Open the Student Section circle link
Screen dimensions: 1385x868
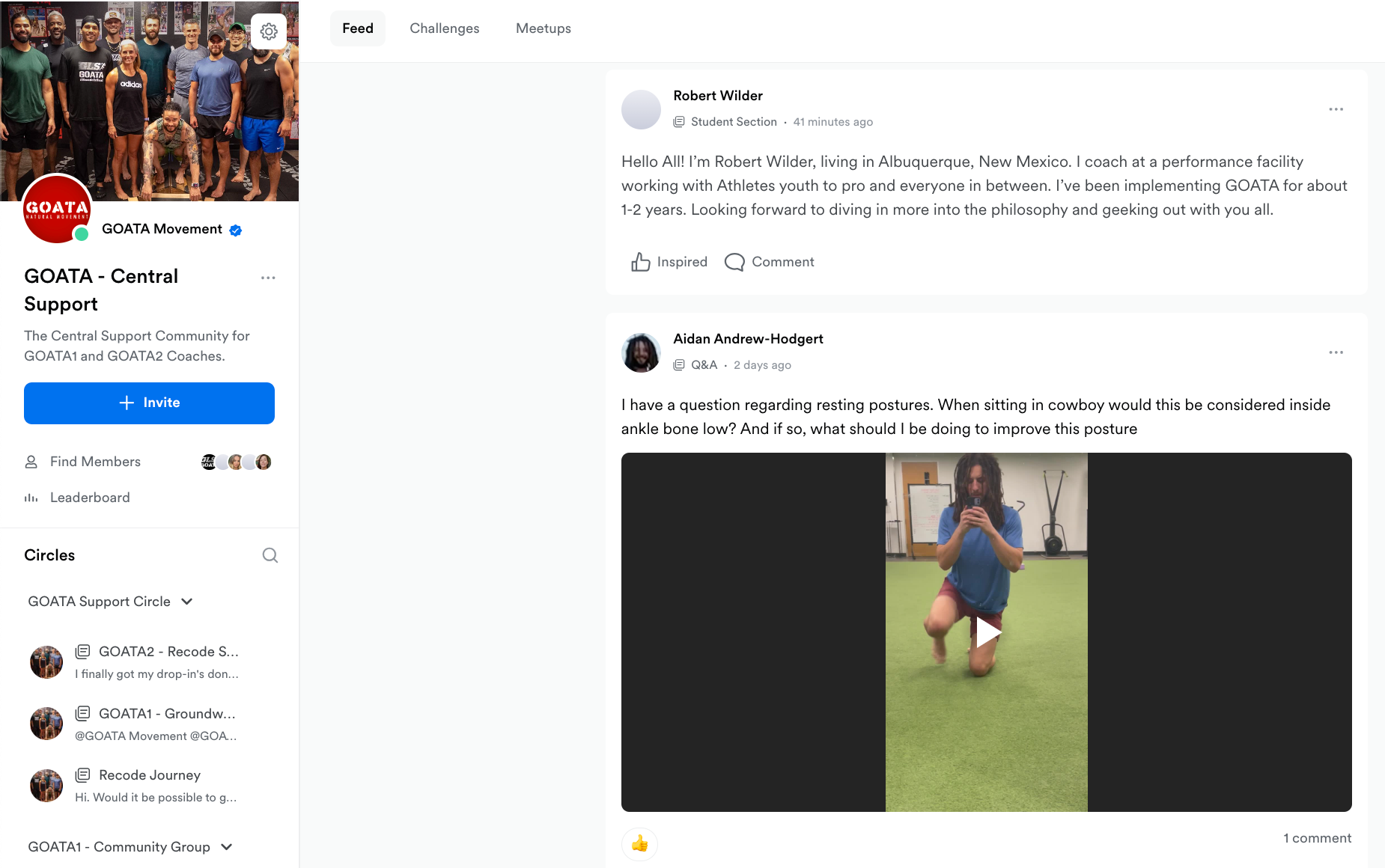(x=734, y=122)
